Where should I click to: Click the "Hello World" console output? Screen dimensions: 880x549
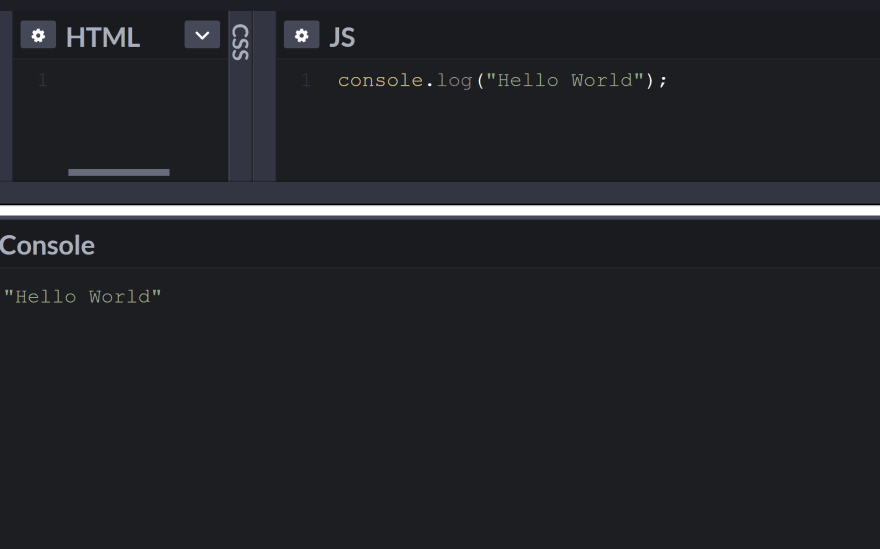[x=82, y=296]
